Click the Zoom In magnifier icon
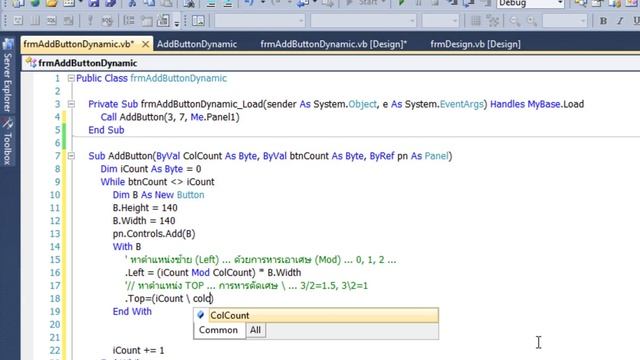The height and width of the screenshot is (360, 640). click(x=532, y=21)
